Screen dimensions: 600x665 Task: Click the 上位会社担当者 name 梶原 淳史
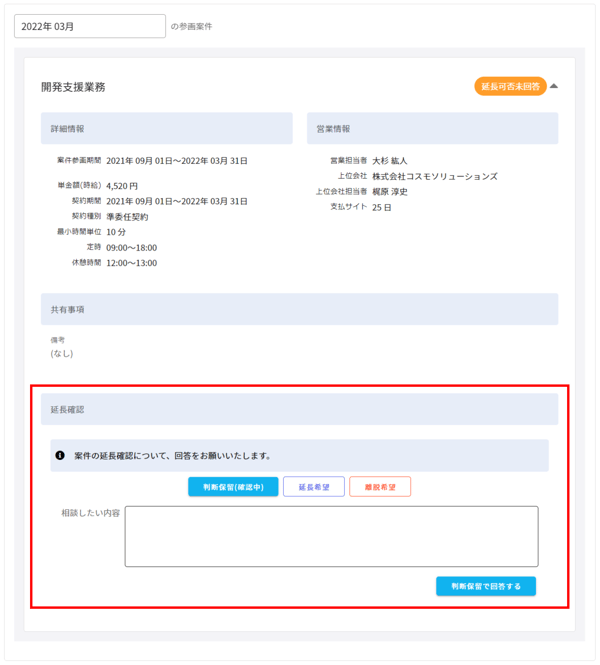(x=390, y=192)
